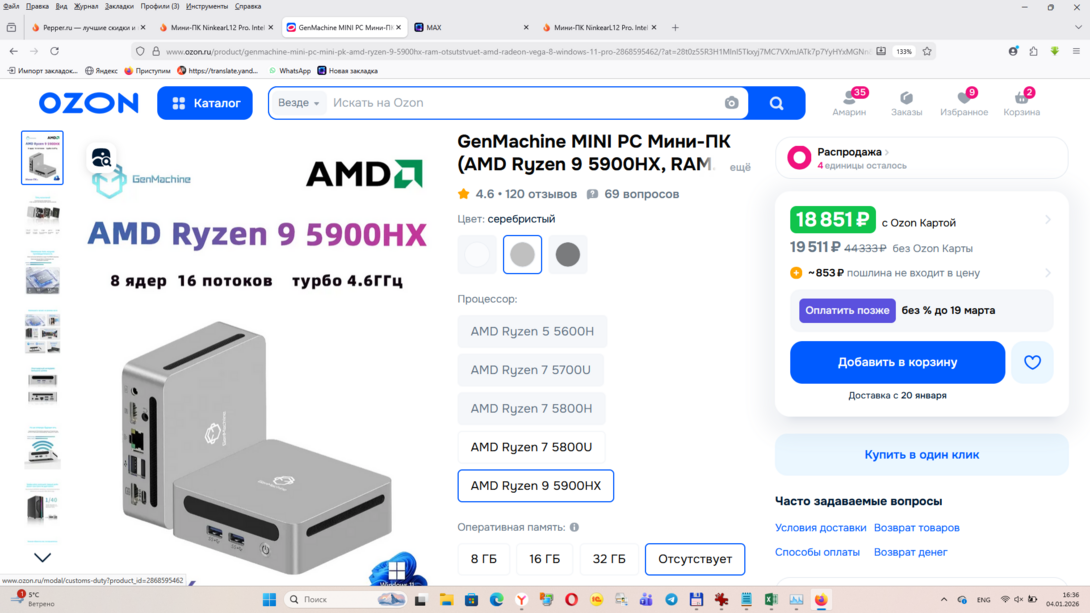Focus the Искать на Ozon search field
This screenshot has height=613, width=1090.
click(x=525, y=103)
